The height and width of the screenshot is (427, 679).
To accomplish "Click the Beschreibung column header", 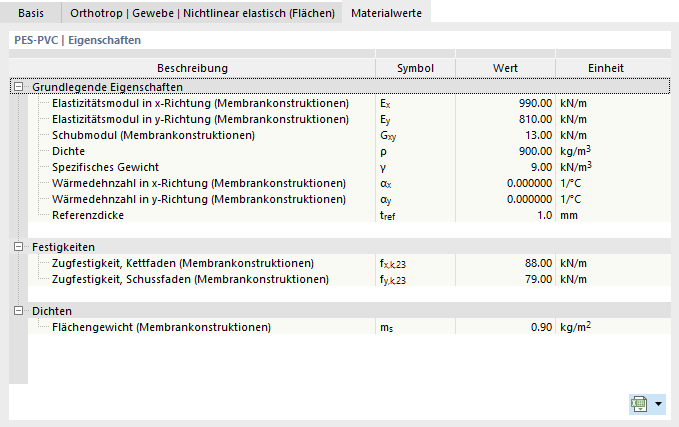I will point(192,68).
